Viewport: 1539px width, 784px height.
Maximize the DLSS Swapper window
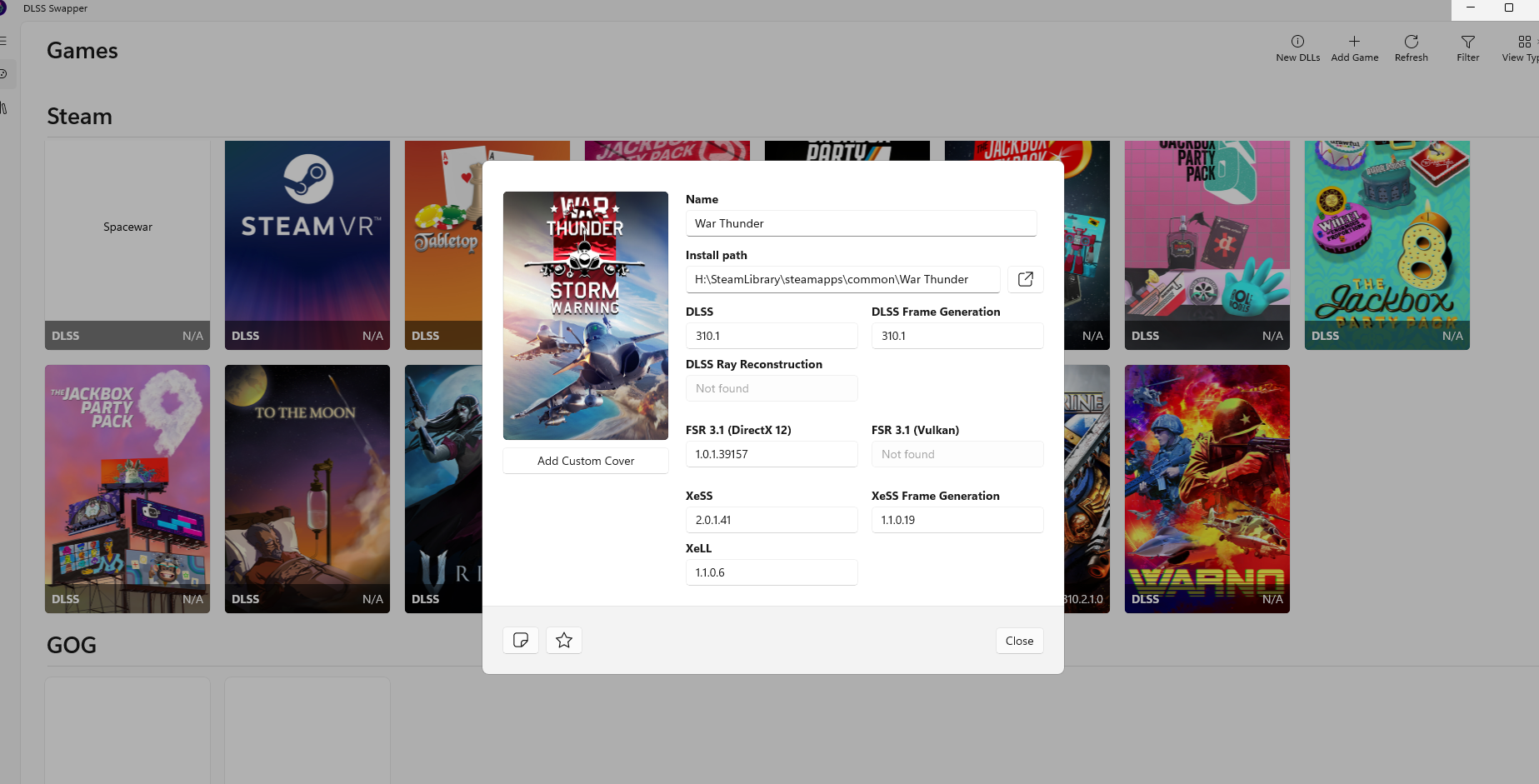(1509, 7)
